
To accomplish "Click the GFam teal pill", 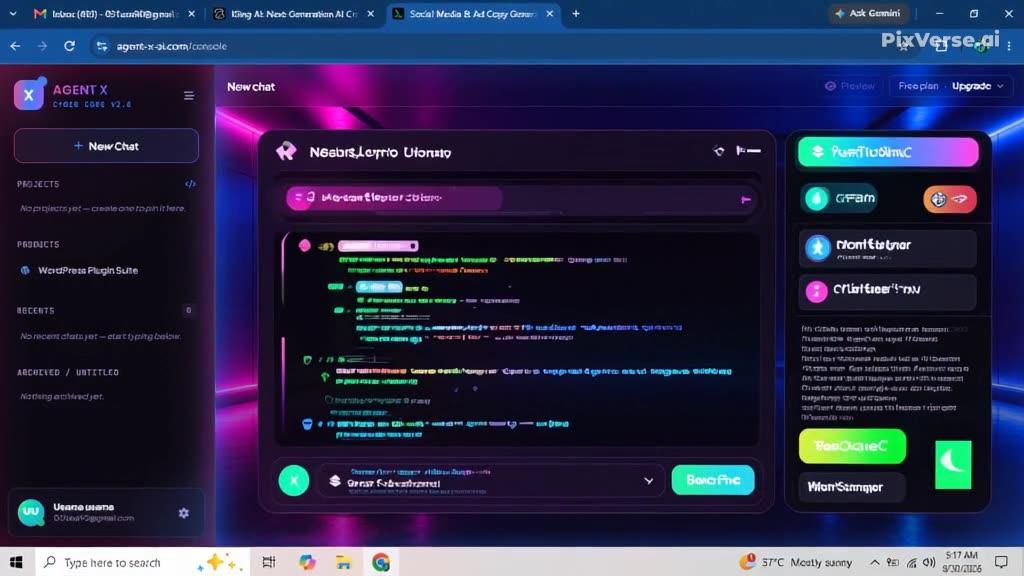I will [x=839, y=199].
